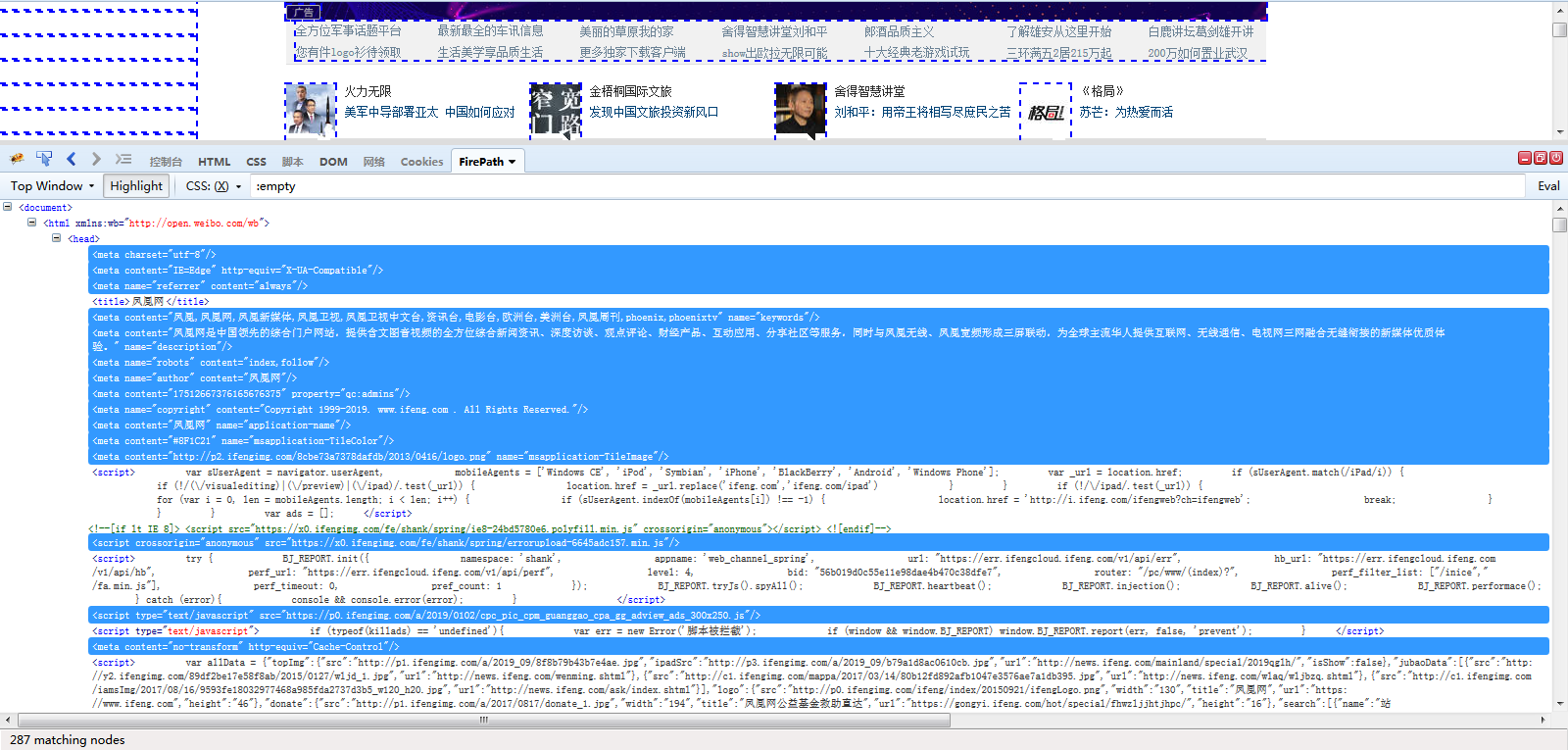
Task: Collapse the <html> node
Action: (x=31, y=223)
